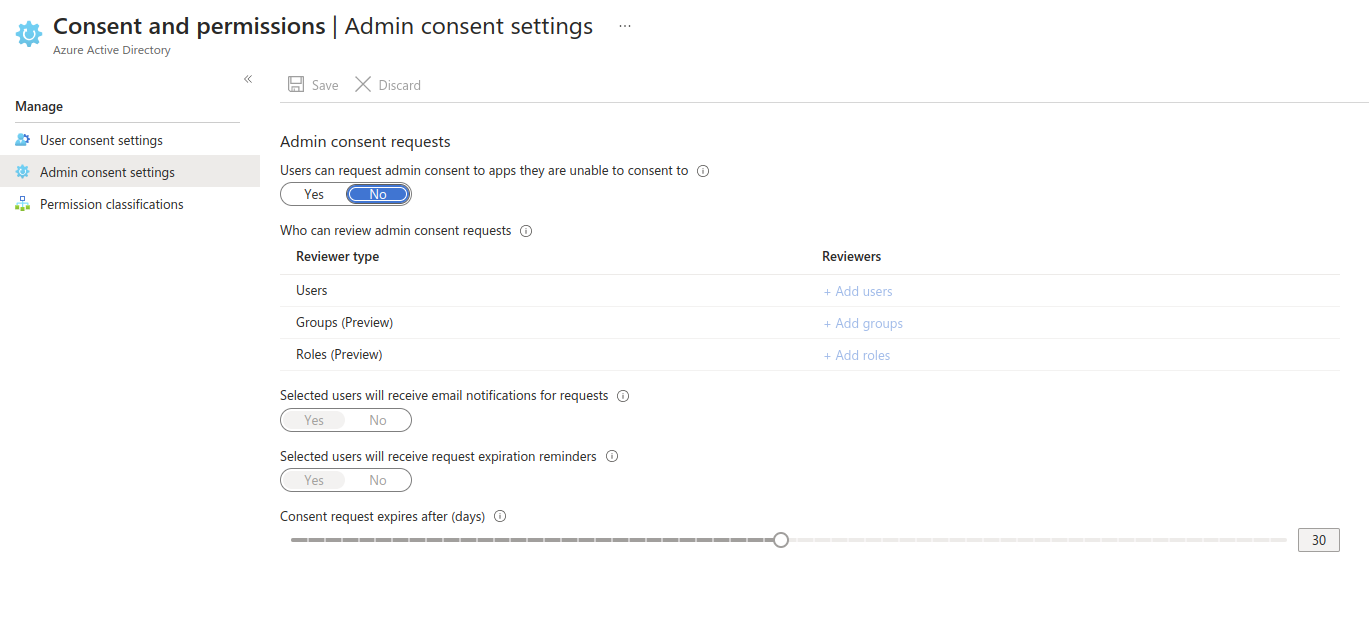Click the Permission classifications icon
The width and height of the screenshot is (1369, 617).
point(23,204)
